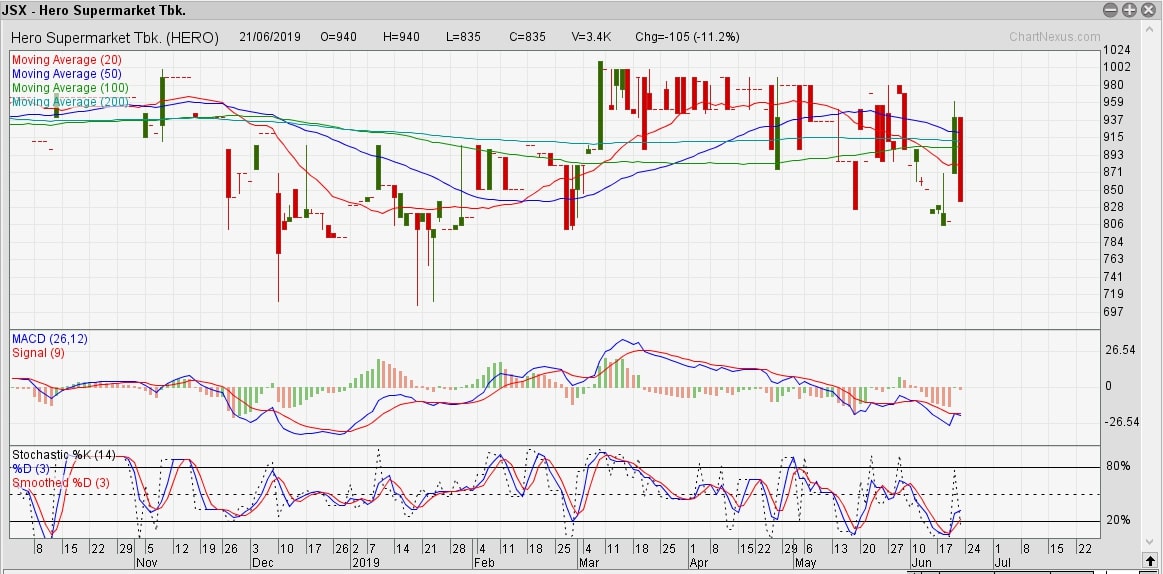This screenshot has width=1163, height=574.
Task: Click the price axis value '980'
Action: point(1115,85)
